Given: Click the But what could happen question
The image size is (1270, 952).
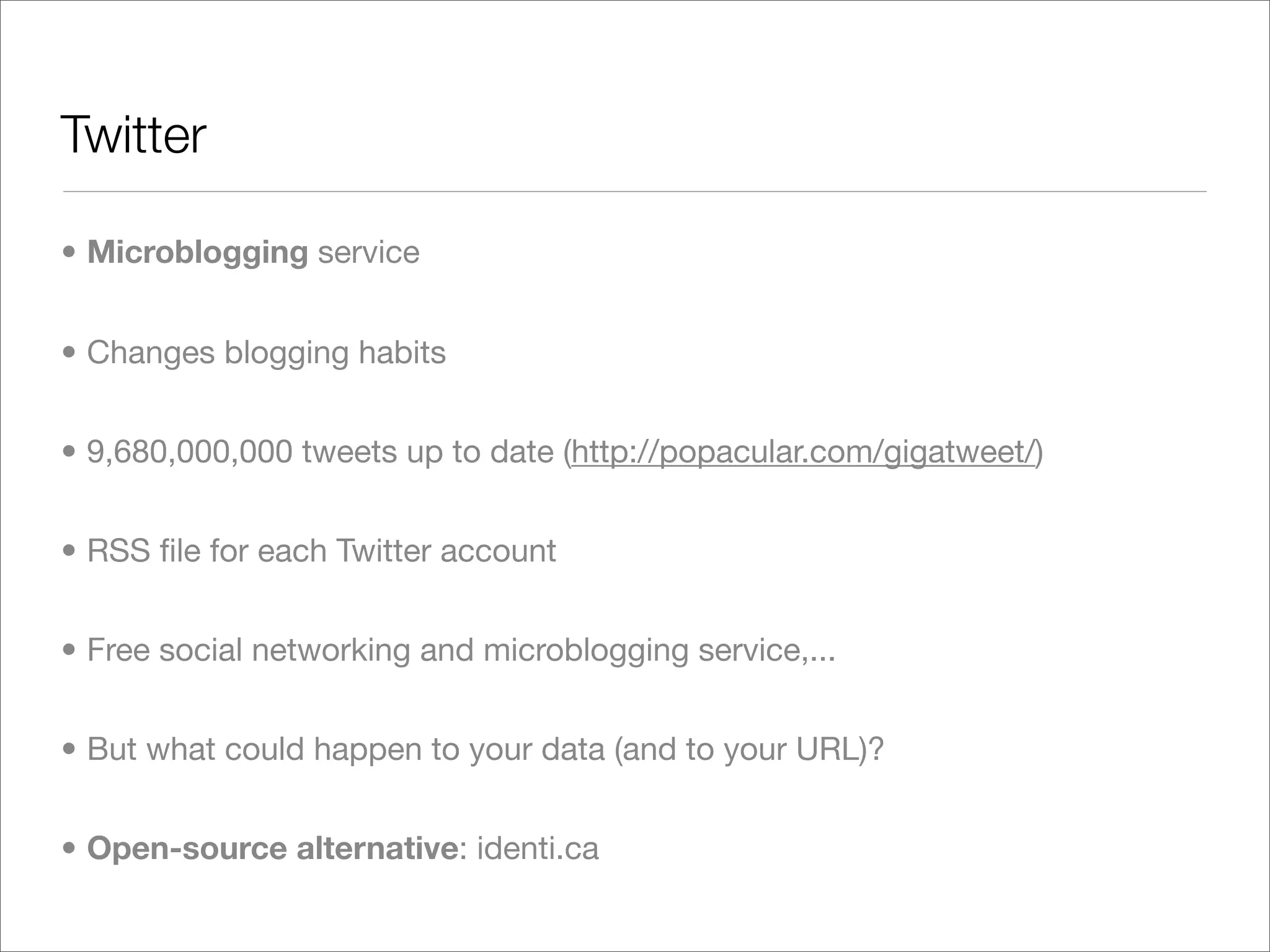Looking at the screenshot, I should [485, 749].
